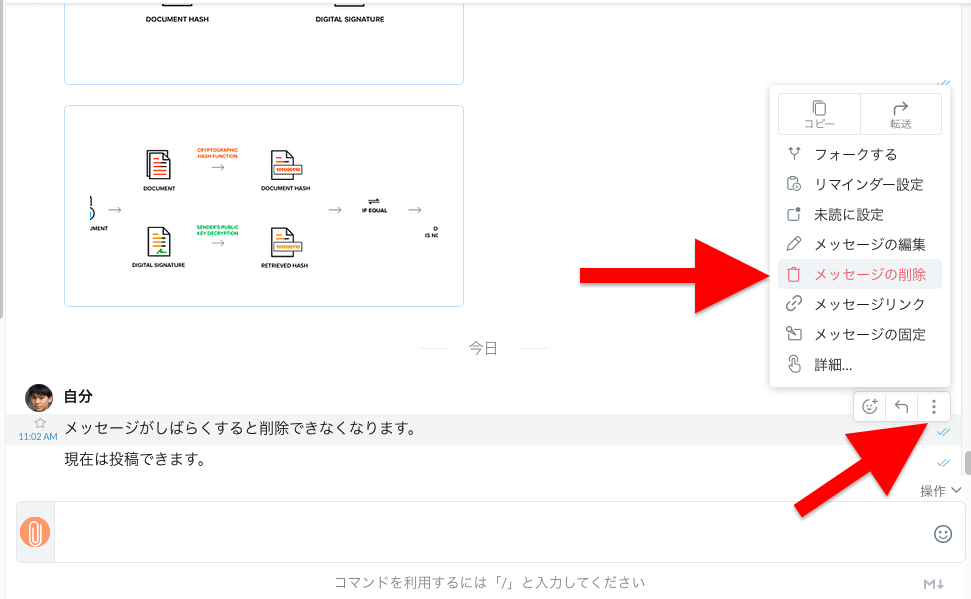Open the add reaction emoji icon

point(870,406)
